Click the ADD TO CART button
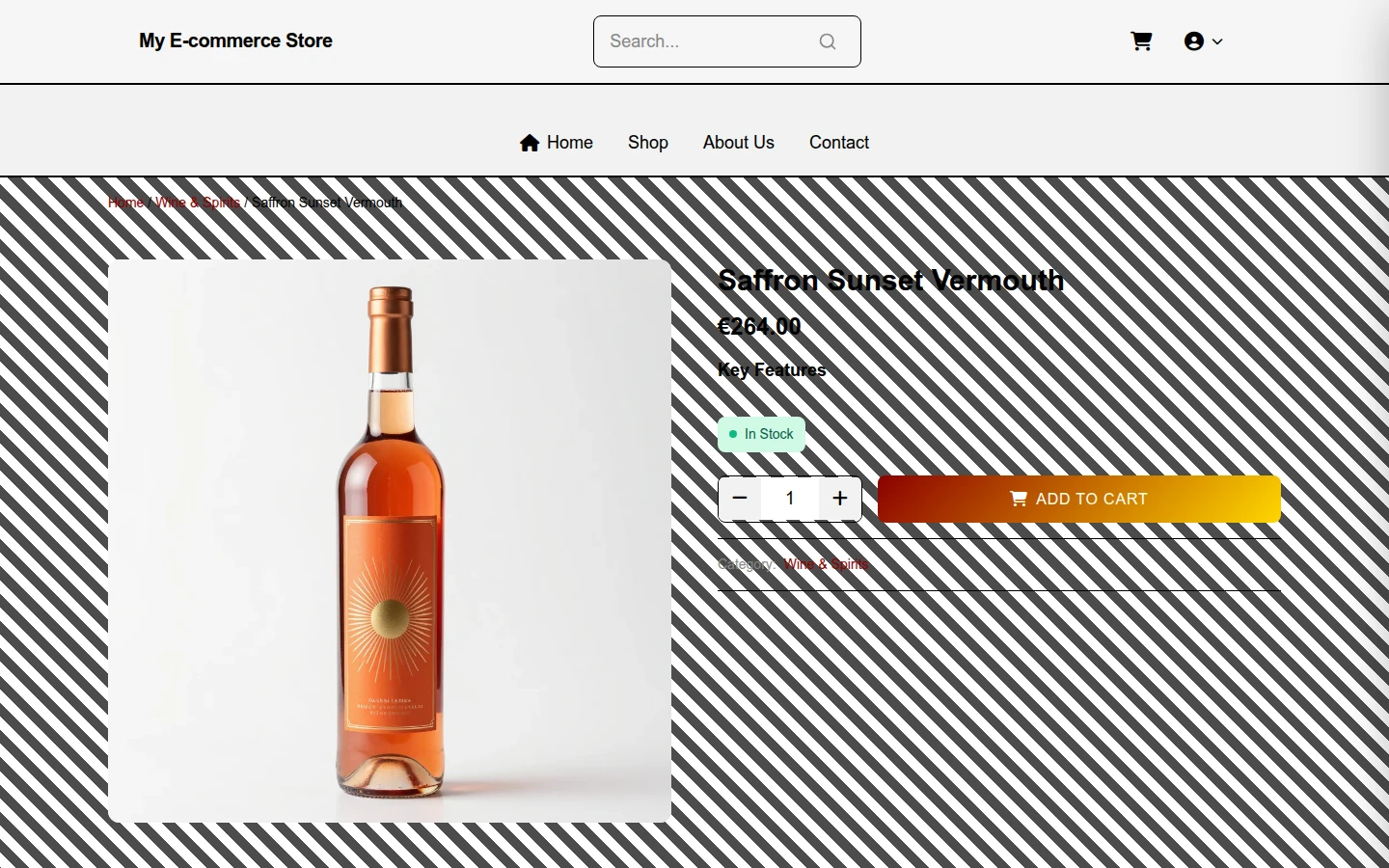 (1079, 499)
